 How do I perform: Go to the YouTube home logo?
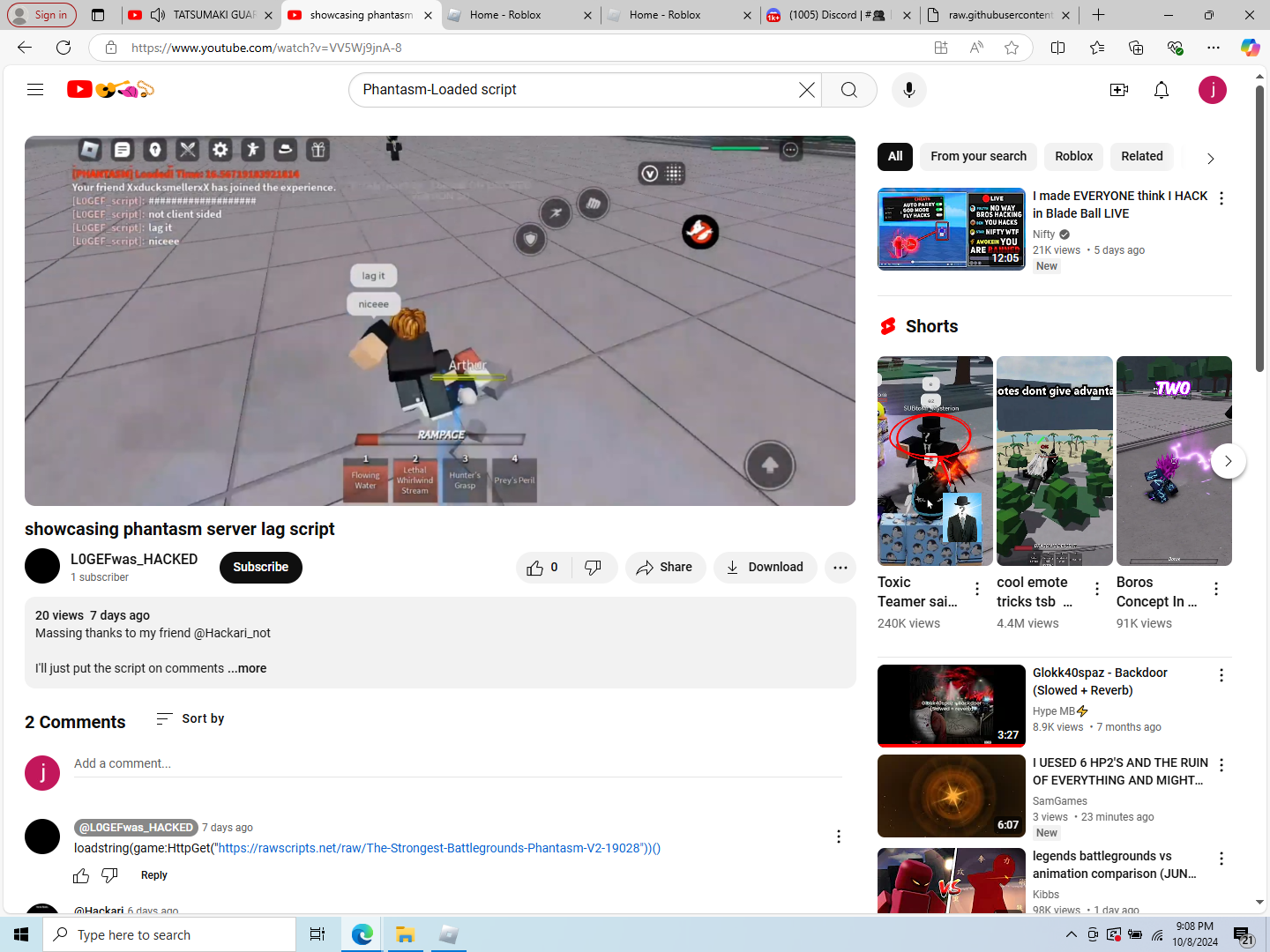pos(111,89)
